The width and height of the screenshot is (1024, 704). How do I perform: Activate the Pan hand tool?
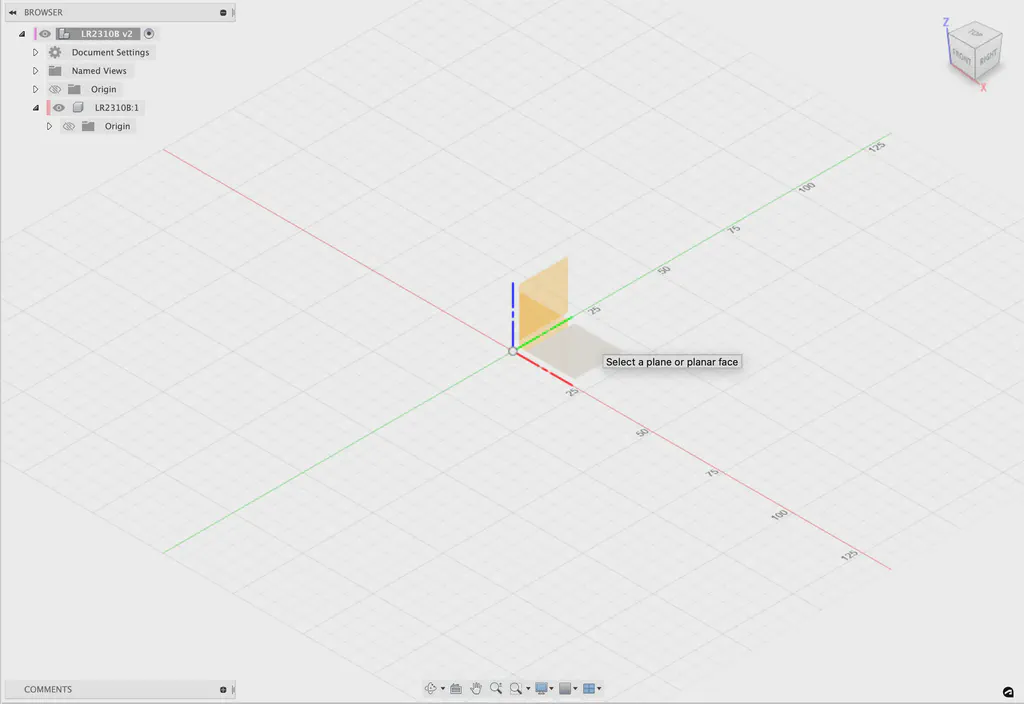click(x=476, y=688)
